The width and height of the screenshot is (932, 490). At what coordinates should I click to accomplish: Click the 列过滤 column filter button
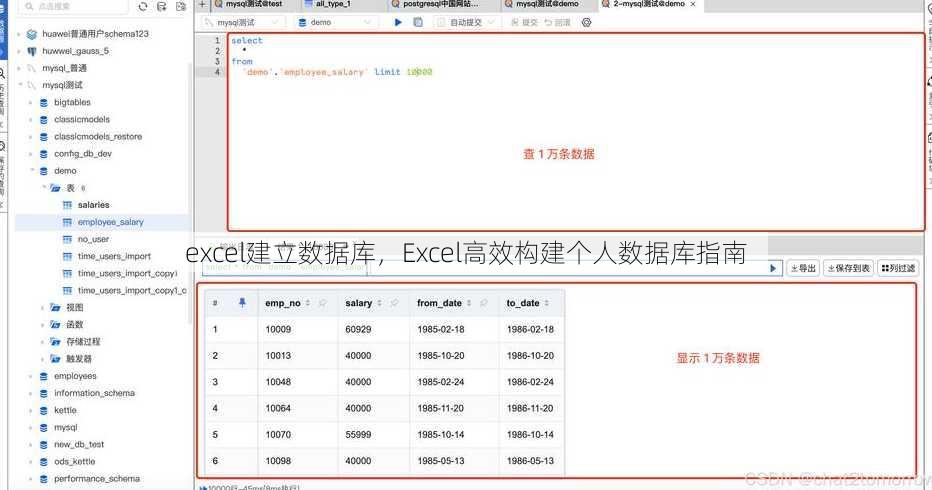point(898,268)
